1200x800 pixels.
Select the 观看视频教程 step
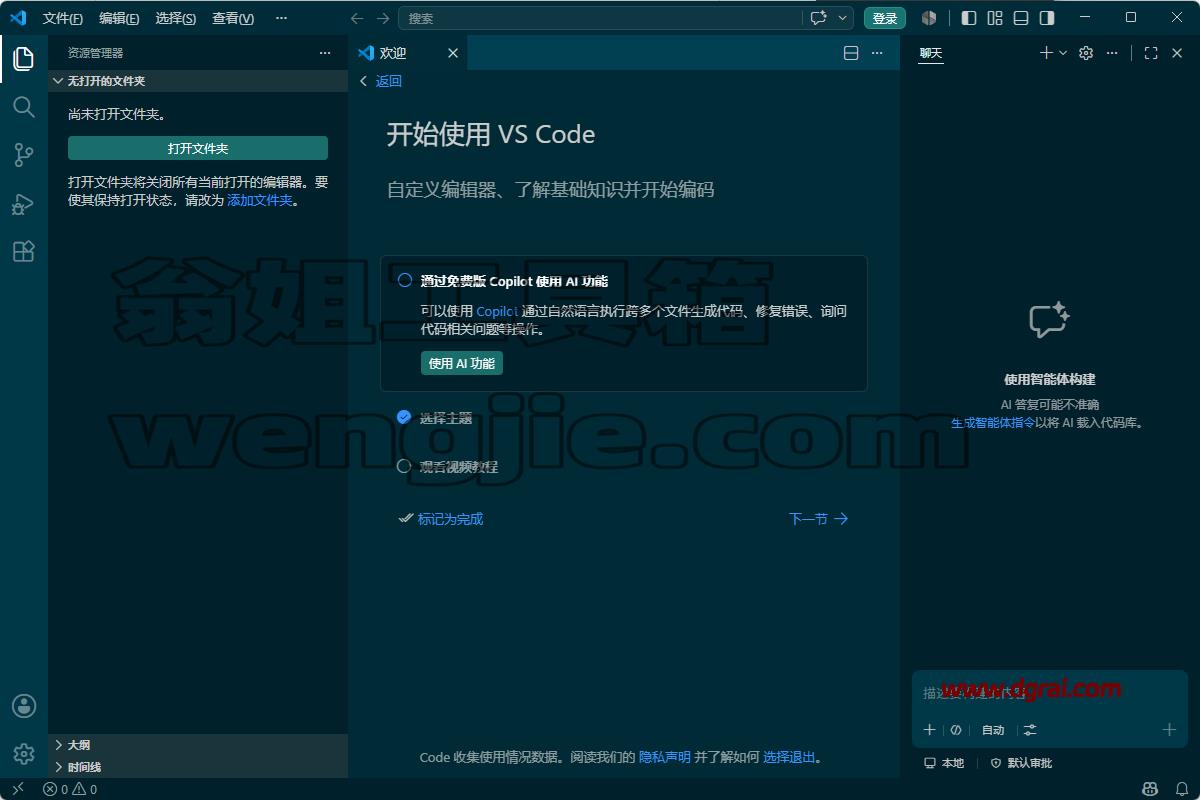(447, 466)
